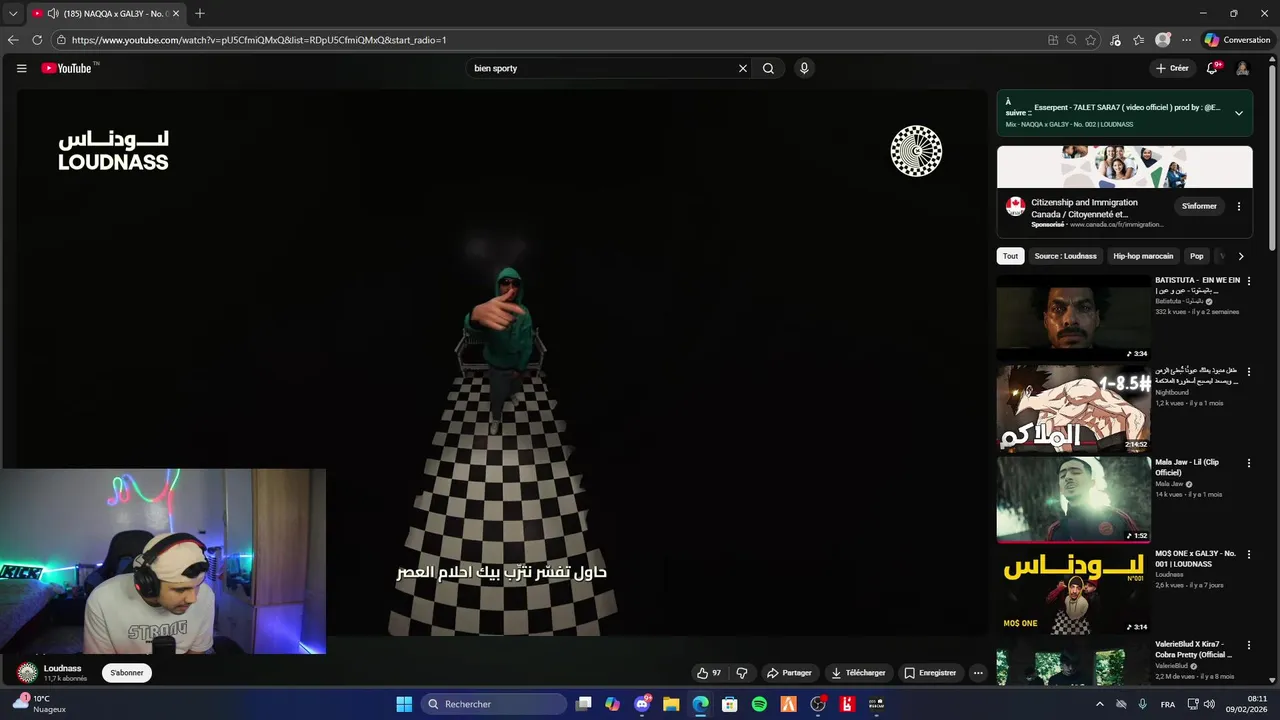Click in the YouTube search field

pos(600,68)
